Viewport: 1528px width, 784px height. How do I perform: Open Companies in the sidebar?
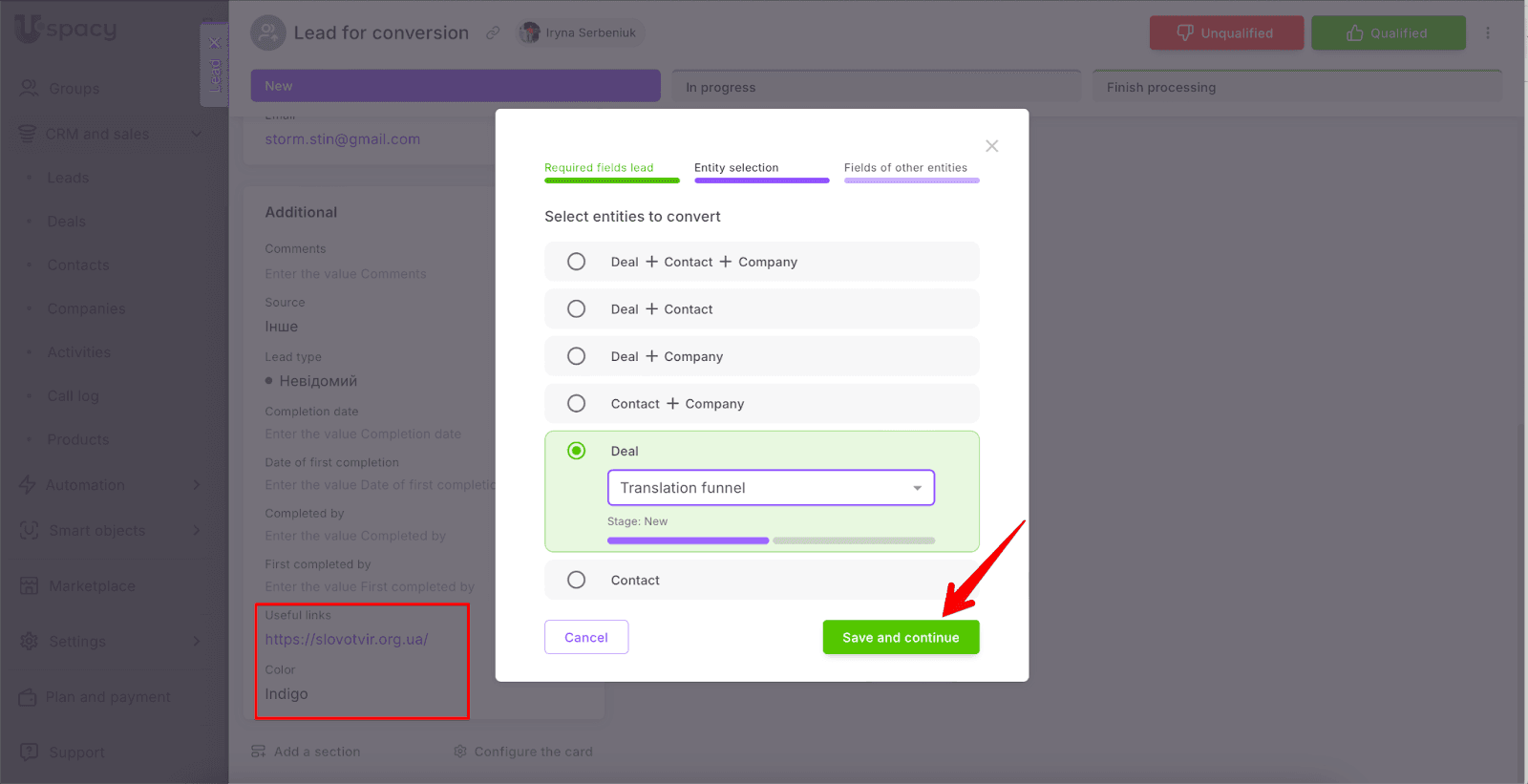pos(86,308)
